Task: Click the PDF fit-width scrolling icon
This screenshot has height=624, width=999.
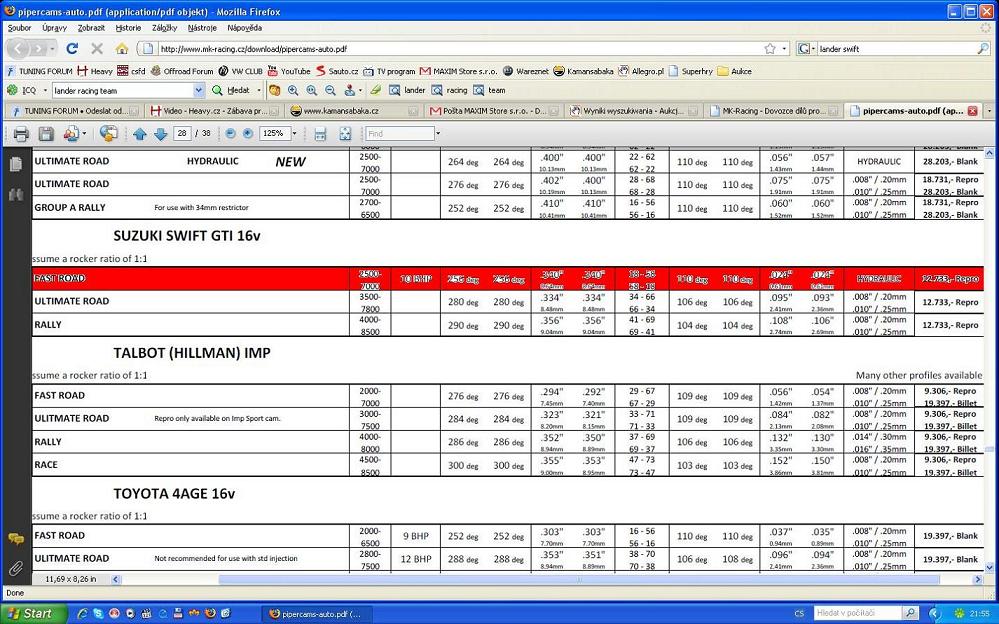Action: click(x=320, y=134)
